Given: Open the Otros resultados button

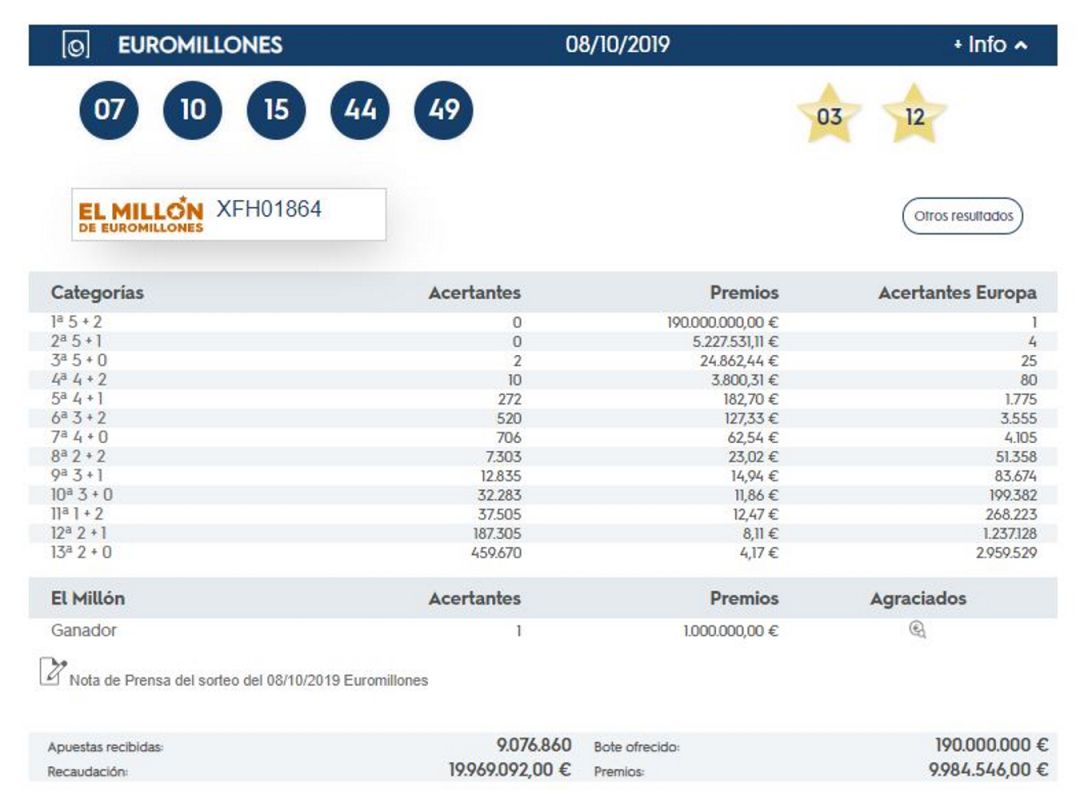Looking at the screenshot, I should [962, 216].
